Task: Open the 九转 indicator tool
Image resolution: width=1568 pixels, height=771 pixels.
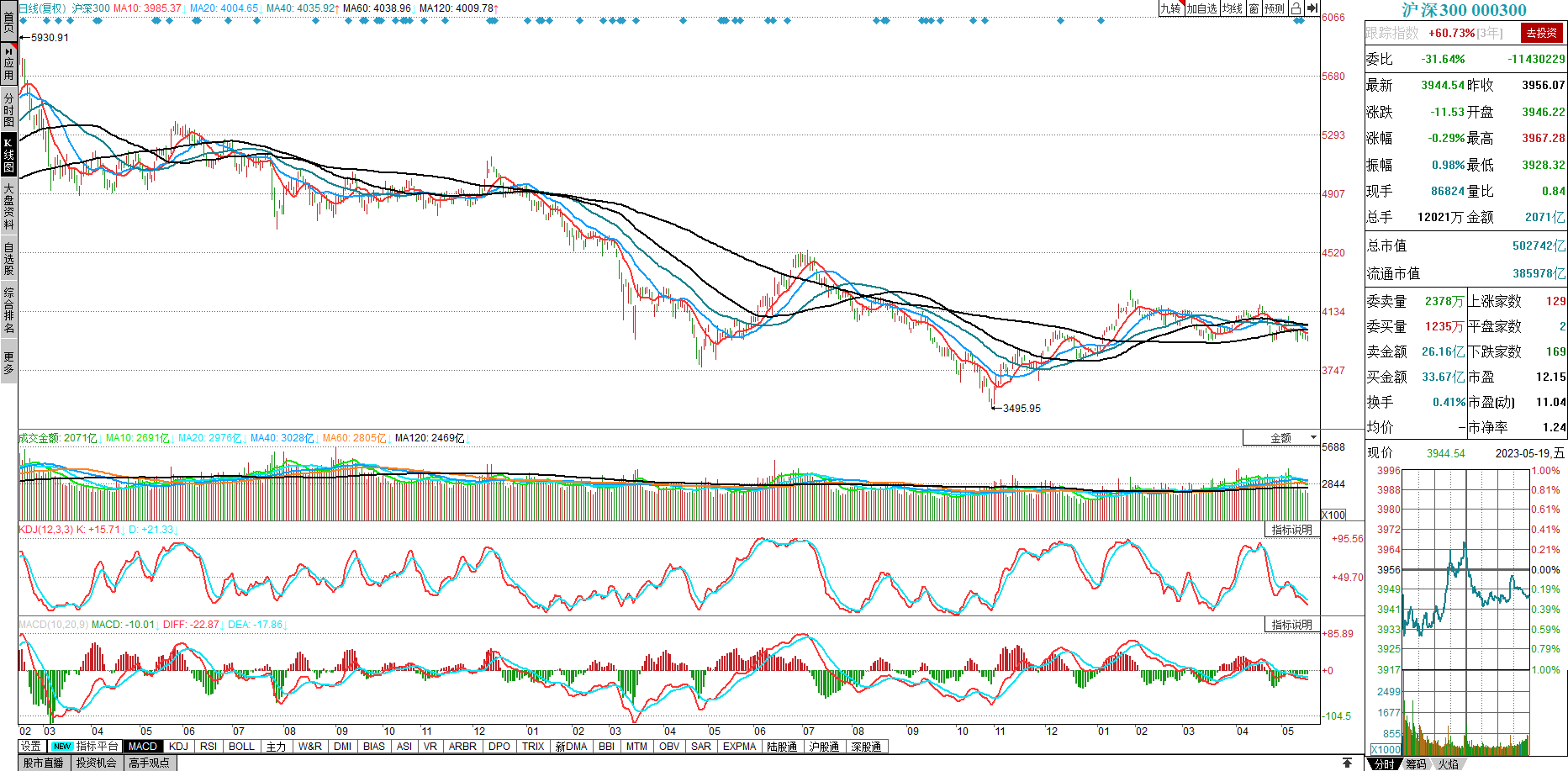Action: point(1170,8)
